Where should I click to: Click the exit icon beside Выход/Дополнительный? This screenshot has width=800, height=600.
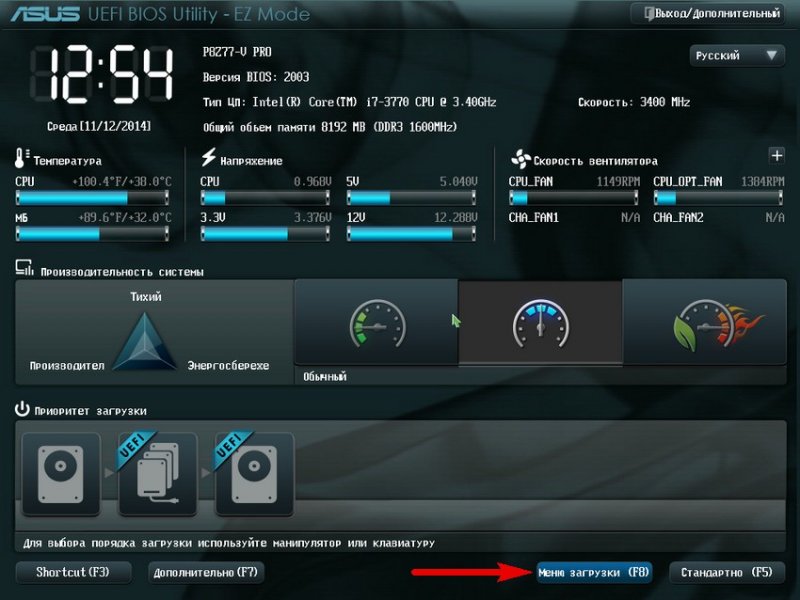coord(648,13)
